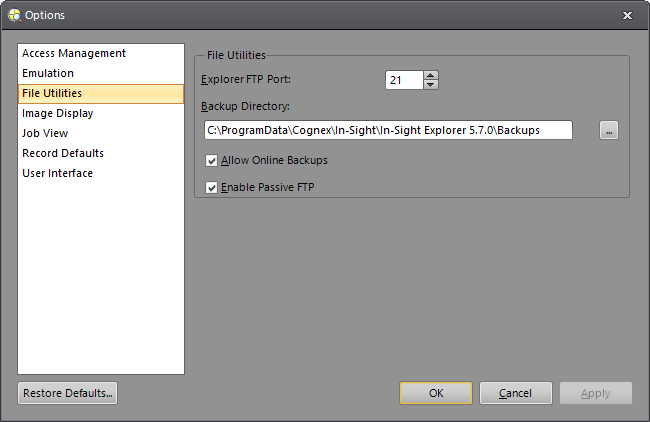Show the Record Defaults category
Viewport: 650px width, 422px height.
(63, 153)
